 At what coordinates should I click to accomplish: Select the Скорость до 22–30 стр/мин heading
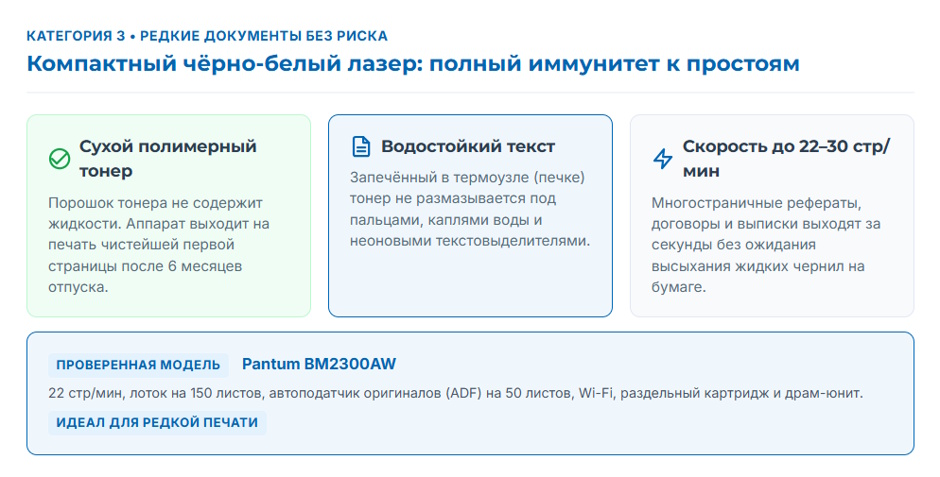point(787,159)
